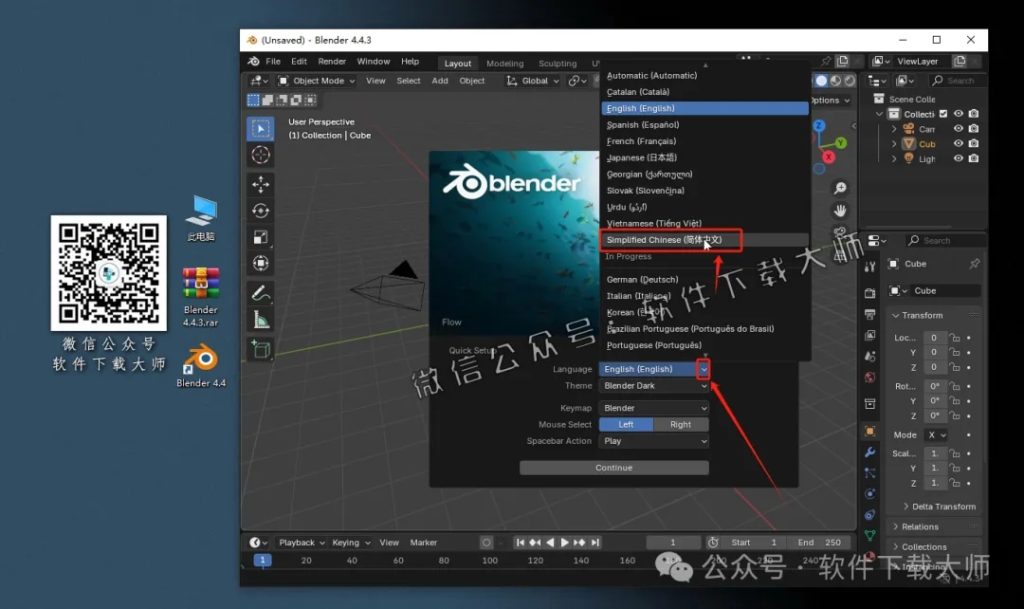This screenshot has height=609, width=1024.
Task: Pick the Cursor tool below Select Box
Action: [x=260, y=156]
